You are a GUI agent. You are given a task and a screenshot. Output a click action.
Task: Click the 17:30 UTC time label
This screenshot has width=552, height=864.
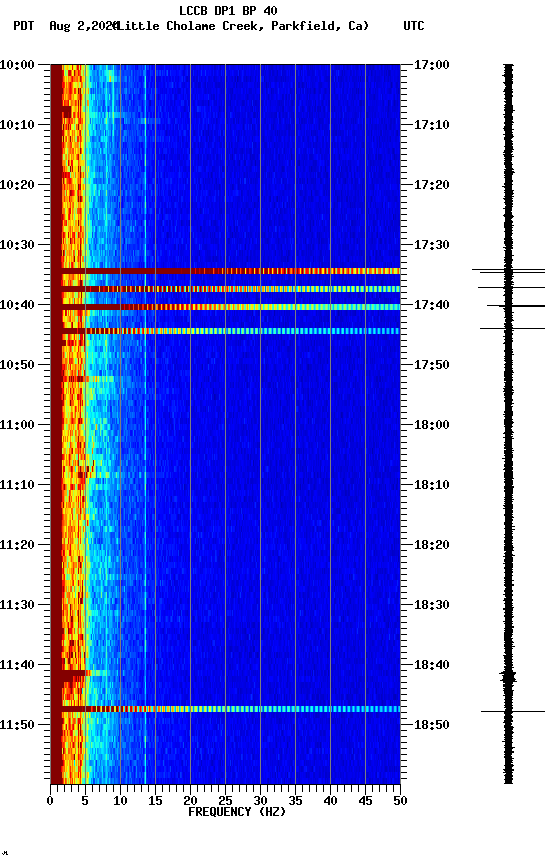[431, 245]
